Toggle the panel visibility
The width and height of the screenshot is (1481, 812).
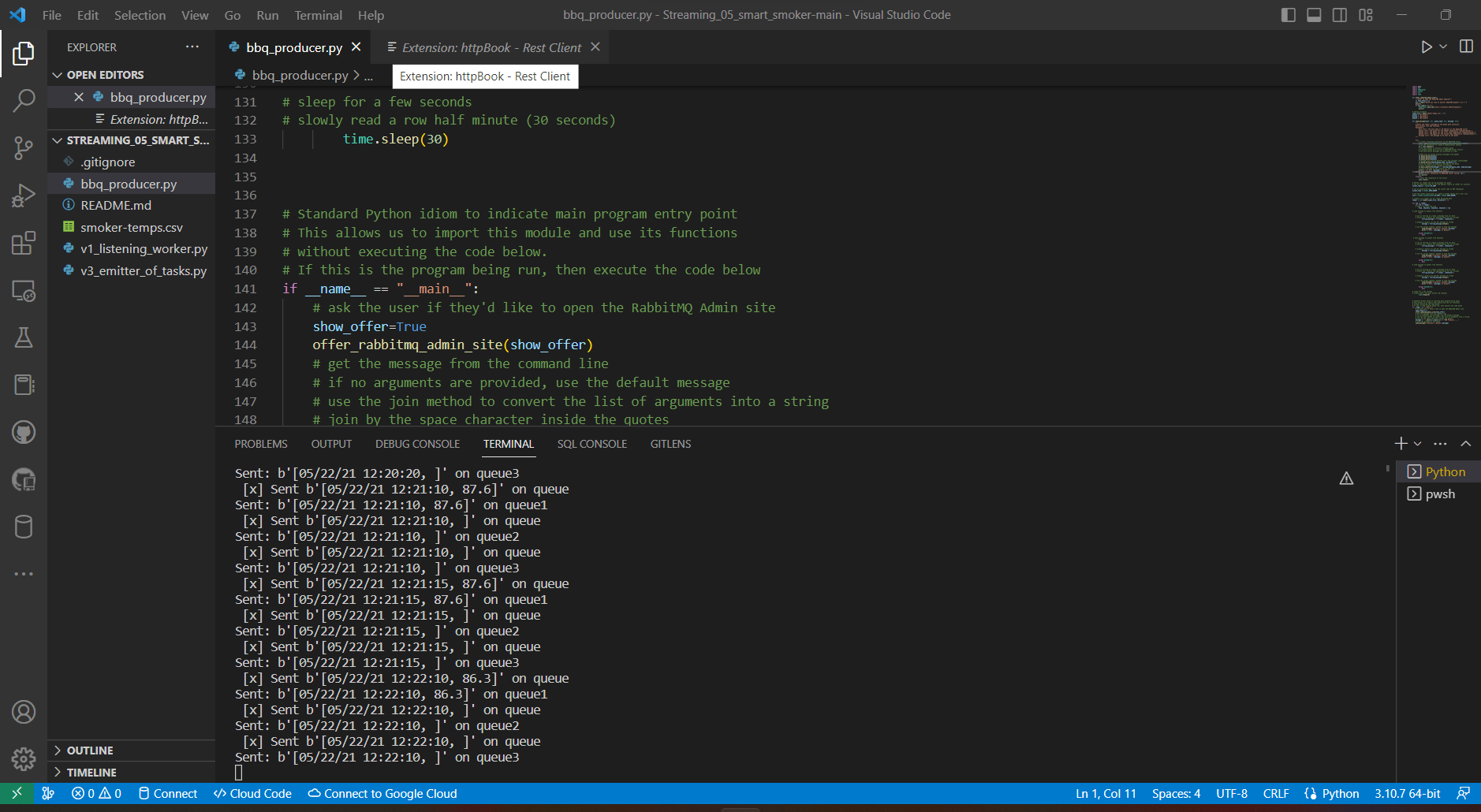tap(1313, 14)
